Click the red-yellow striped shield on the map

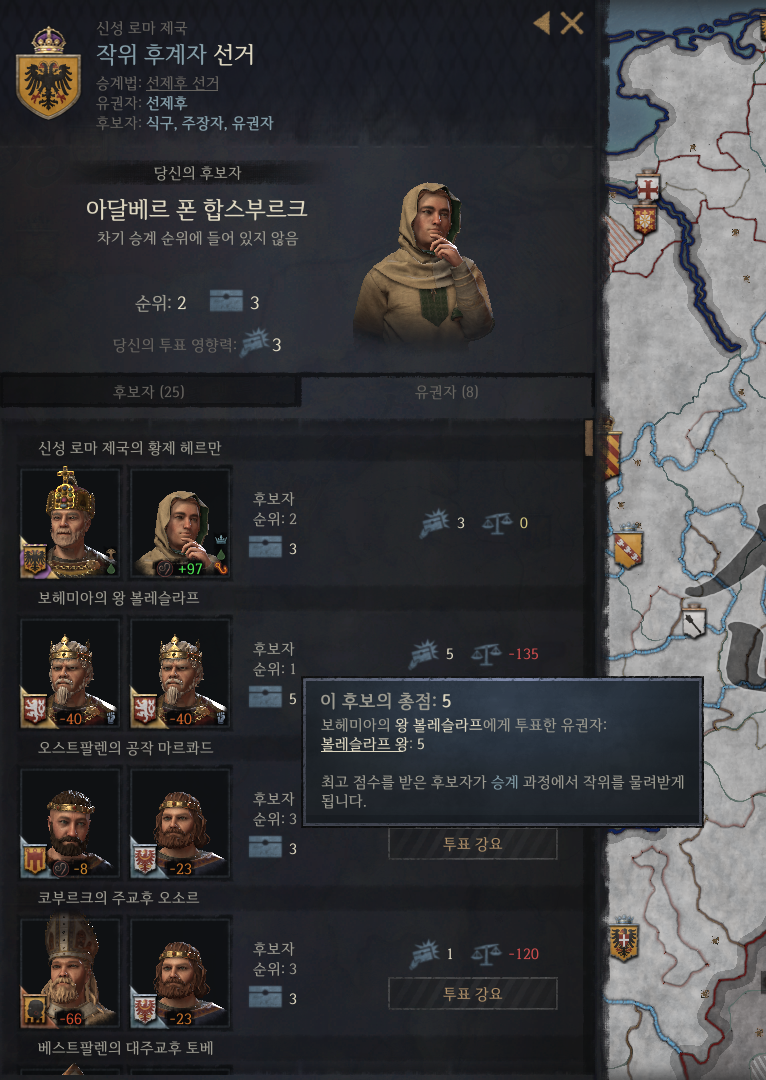[x=612, y=454]
